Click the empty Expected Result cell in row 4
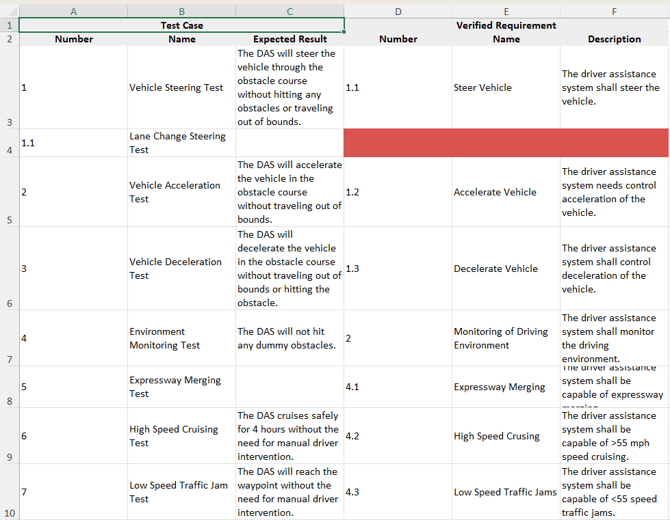Viewport: 670px width, 520px height. pyautogui.click(x=290, y=143)
